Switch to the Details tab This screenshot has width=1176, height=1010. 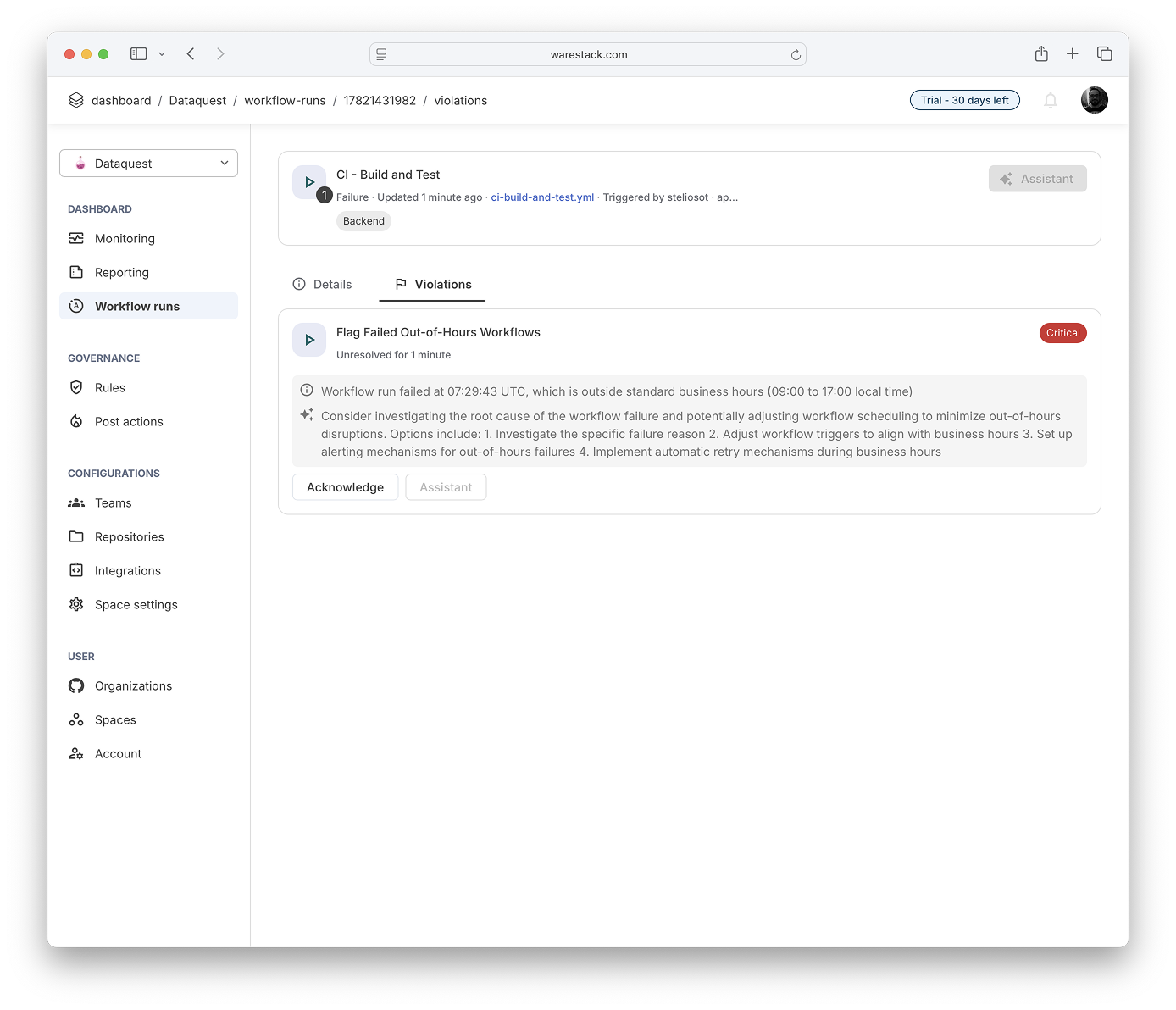click(x=323, y=285)
